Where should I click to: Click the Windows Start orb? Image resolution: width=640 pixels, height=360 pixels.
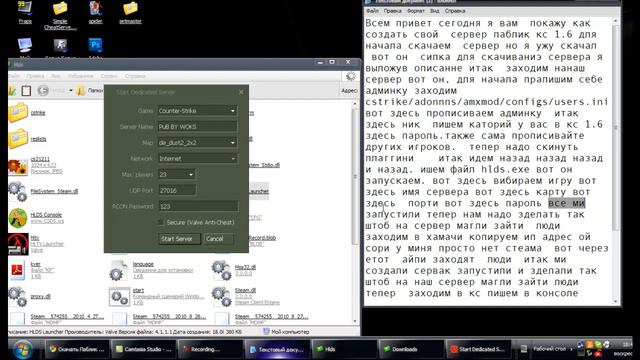pos(22,349)
